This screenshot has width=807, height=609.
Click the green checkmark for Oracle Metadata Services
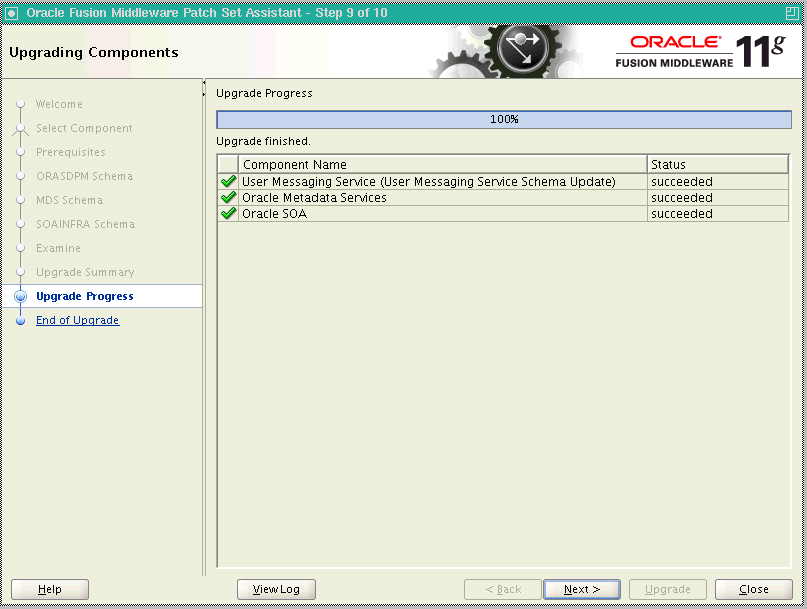pyautogui.click(x=228, y=197)
